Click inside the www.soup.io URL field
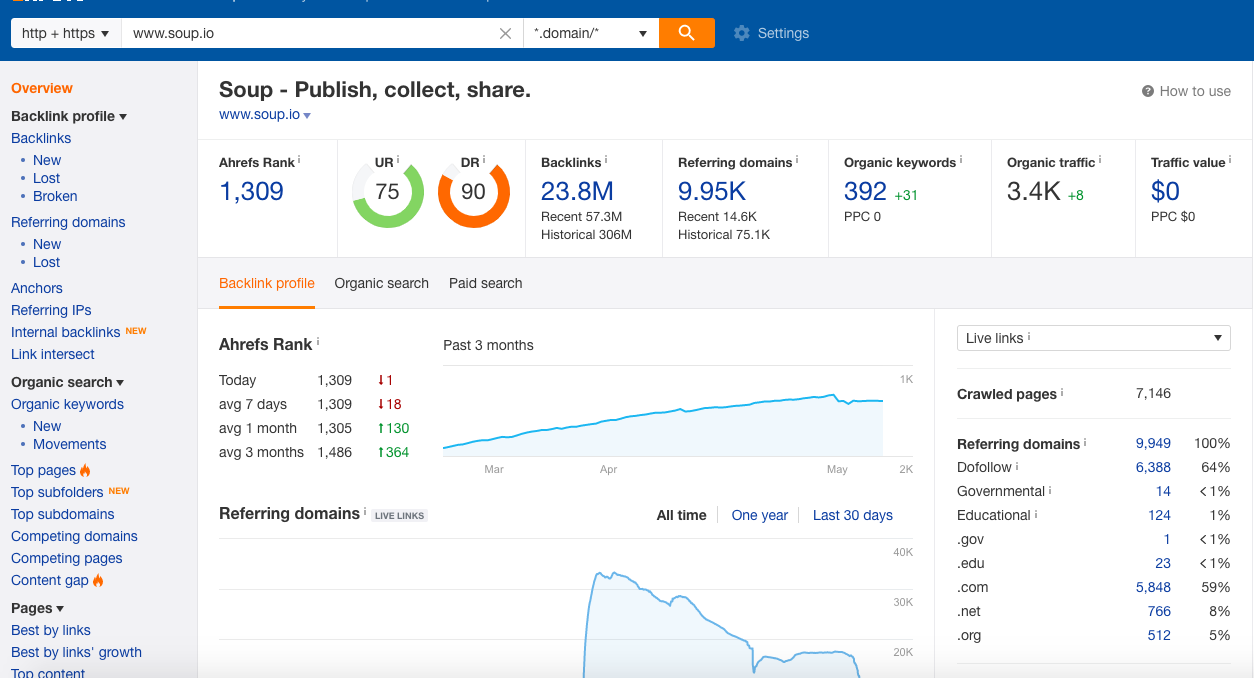The height and width of the screenshot is (678, 1254). (x=310, y=33)
